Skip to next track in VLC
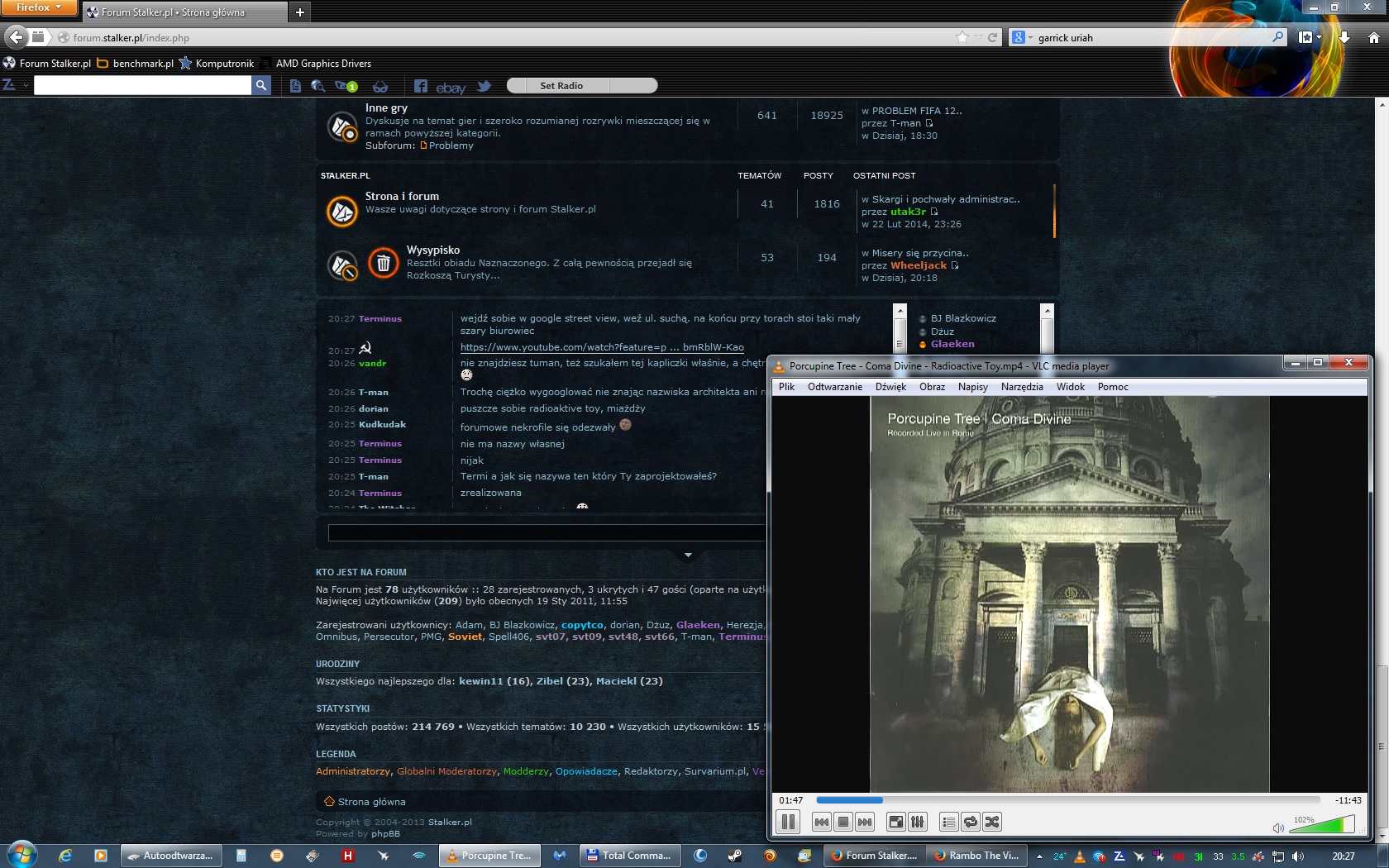This screenshot has width=1389, height=868. 864,822
